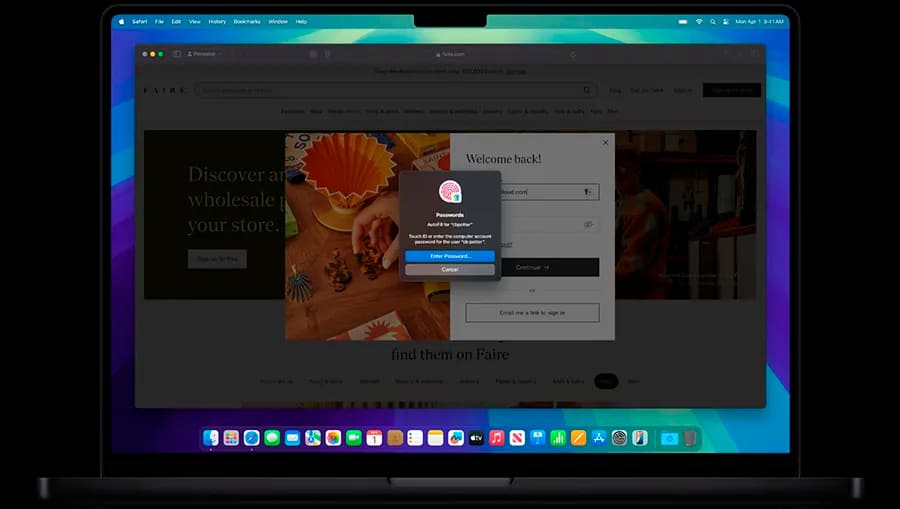Toggle the Safari sidebar button

177,54
